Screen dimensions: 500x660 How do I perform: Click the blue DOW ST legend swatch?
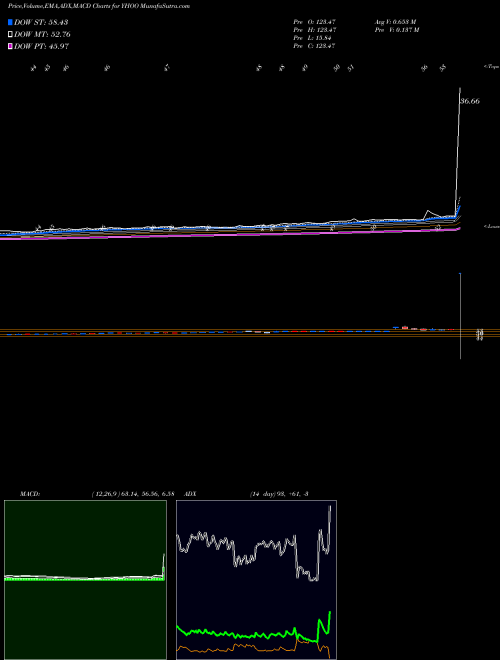tap(11, 22)
